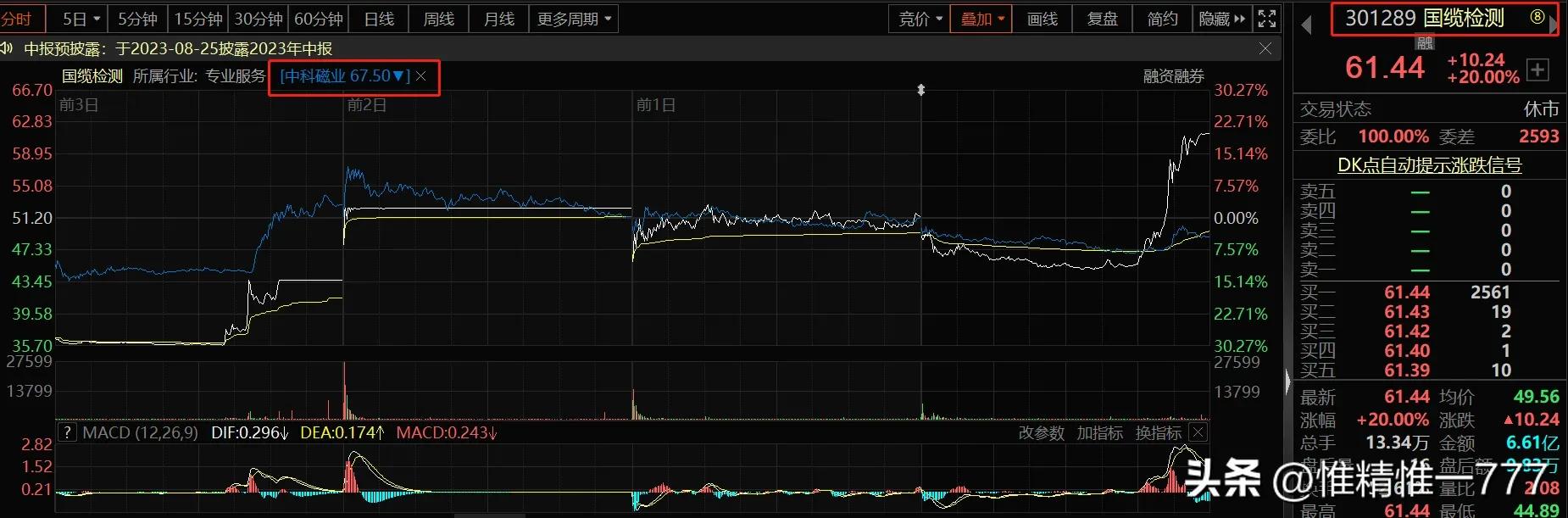
Task: Switch to the 日线 daily chart
Action: click(x=378, y=19)
